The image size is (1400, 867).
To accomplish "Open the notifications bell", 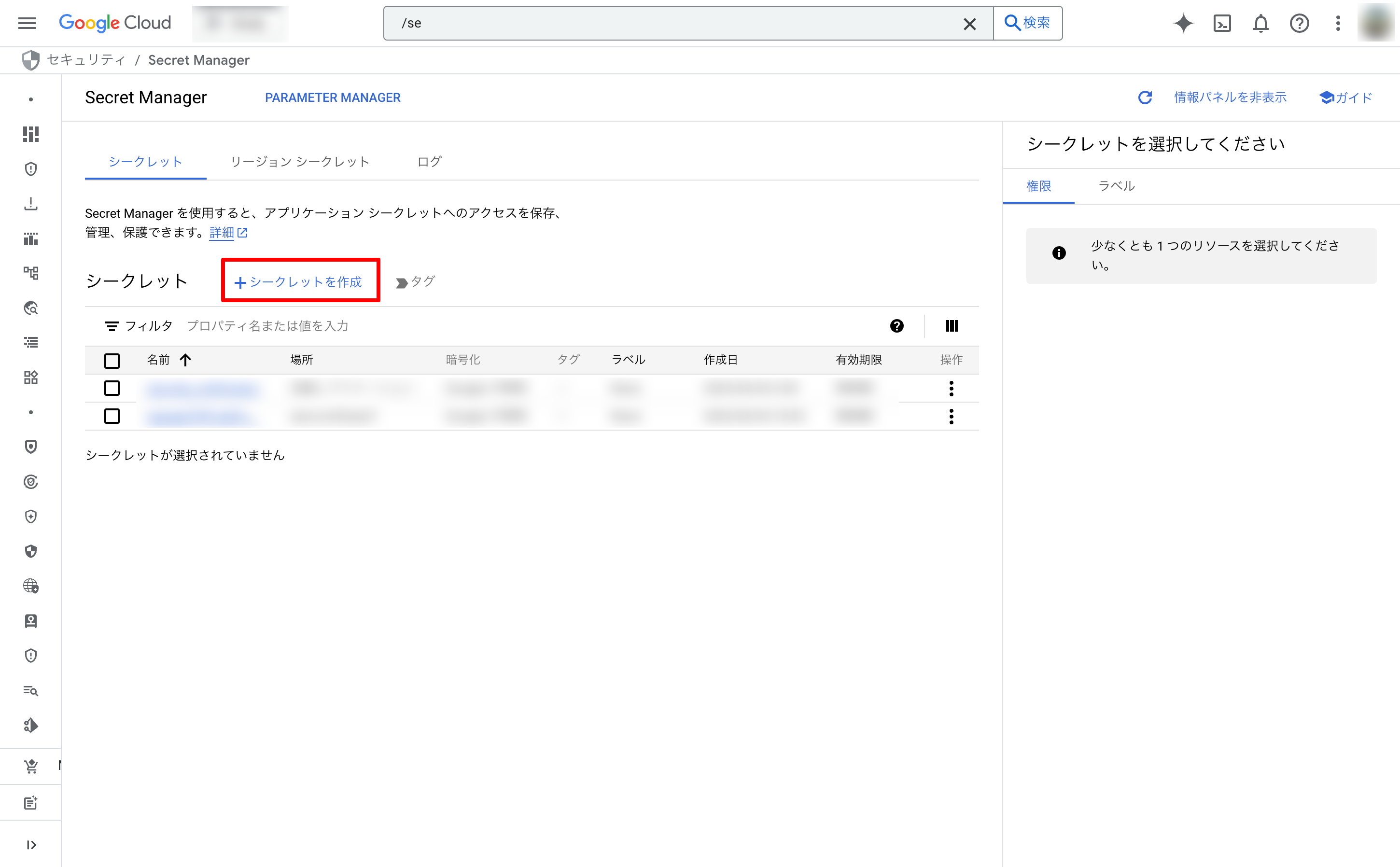I will pyautogui.click(x=1260, y=23).
